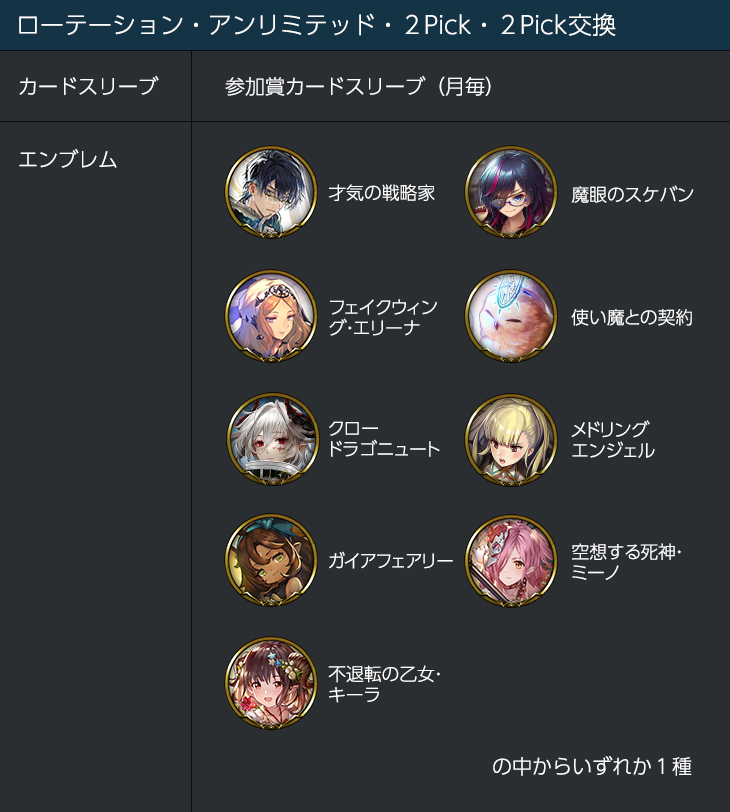Choose the フェイクウィング・エリーナ emblem portrait
Image resolution: width=730 pixels, height=812 pixels.
271,315
